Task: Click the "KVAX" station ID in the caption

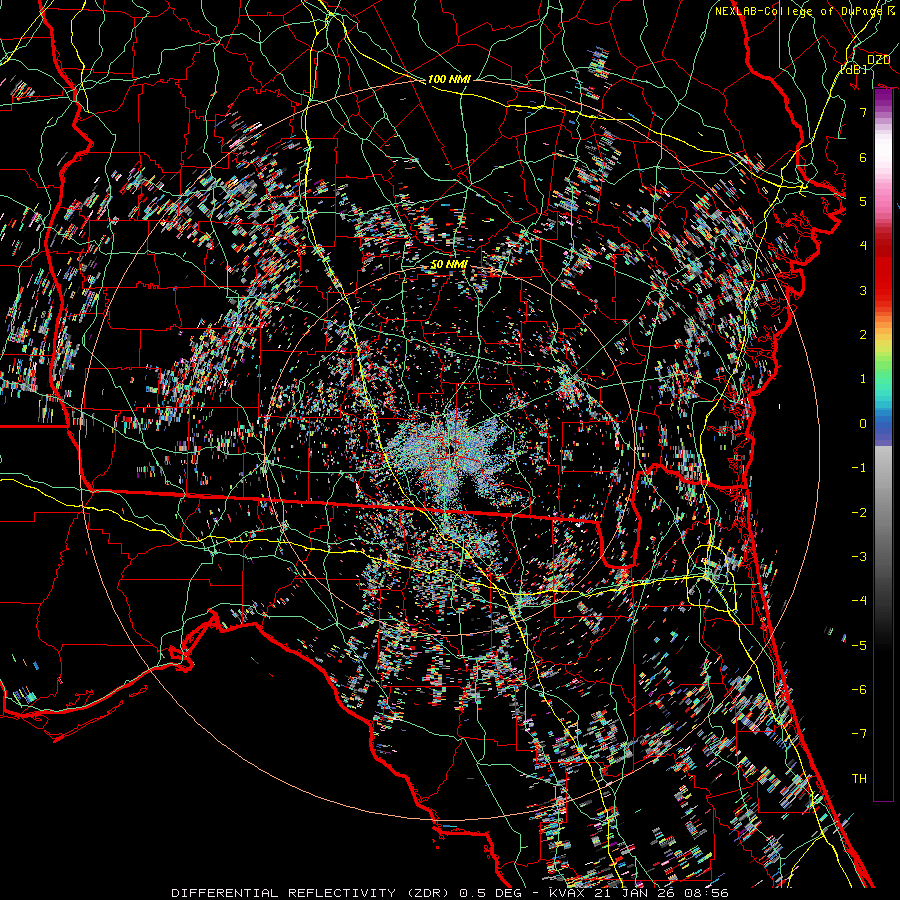Action: point(568,893)
